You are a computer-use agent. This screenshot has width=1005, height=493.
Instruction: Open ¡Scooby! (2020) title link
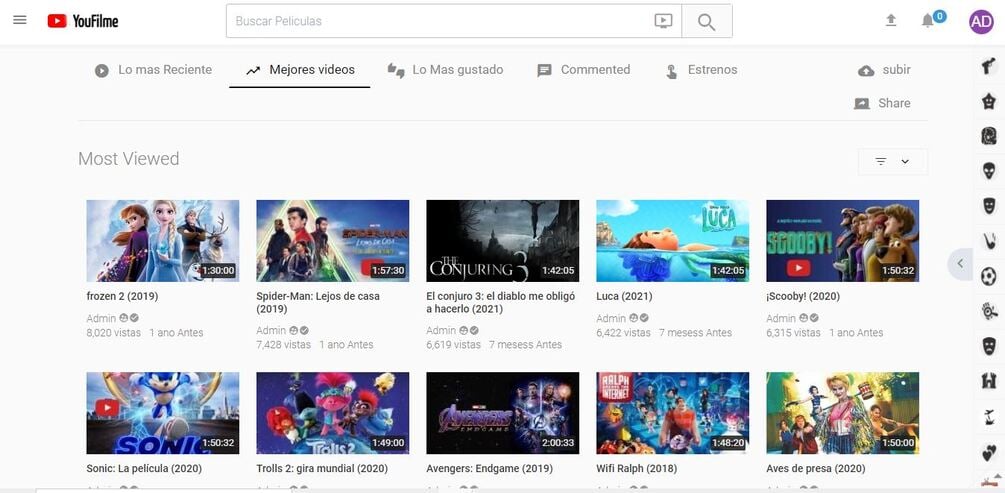point(803,296)
